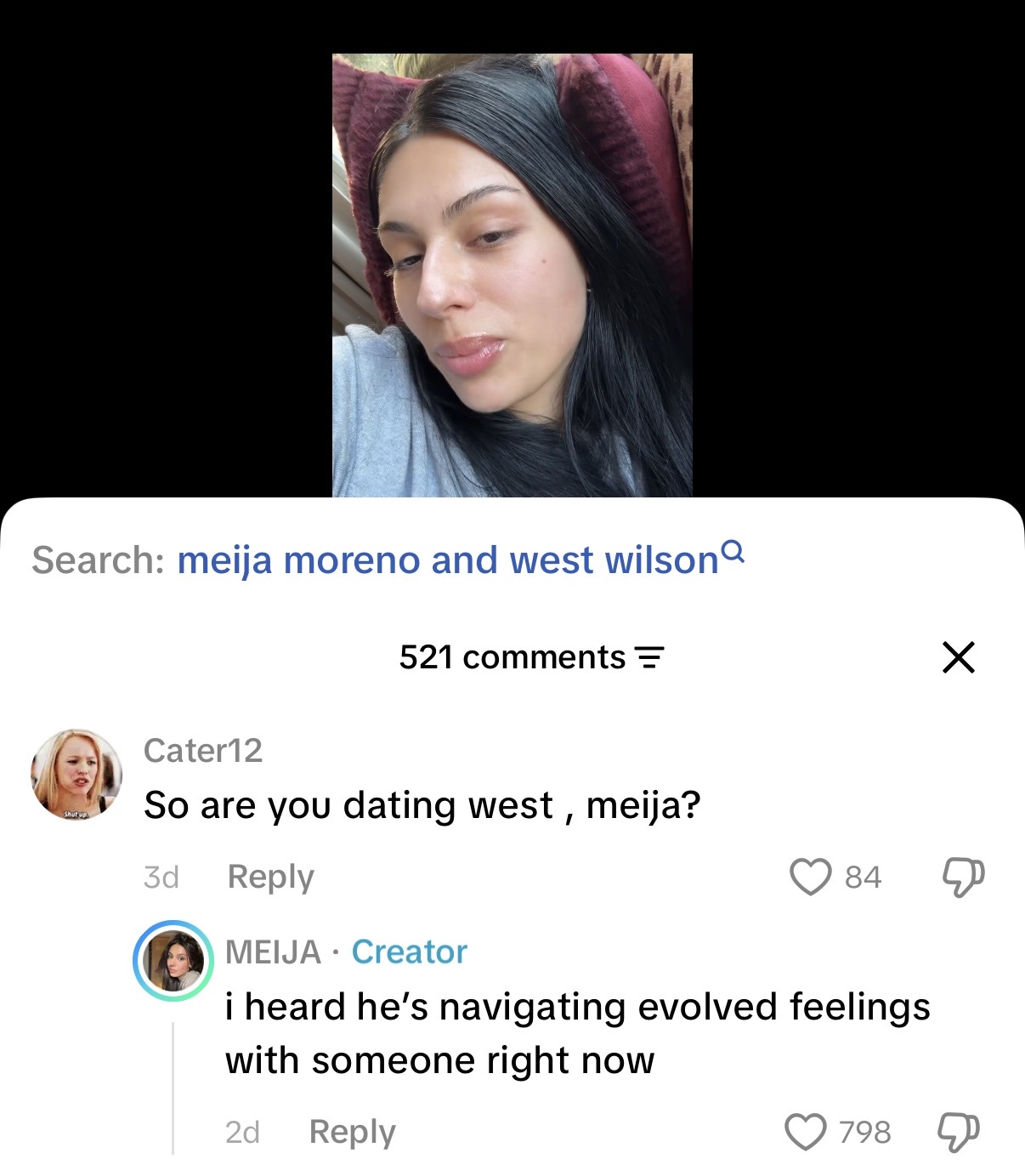Tap the video preview above the comments
Screen dimensions: 1025x1176
pyautogui.click(x=512, y=275)
